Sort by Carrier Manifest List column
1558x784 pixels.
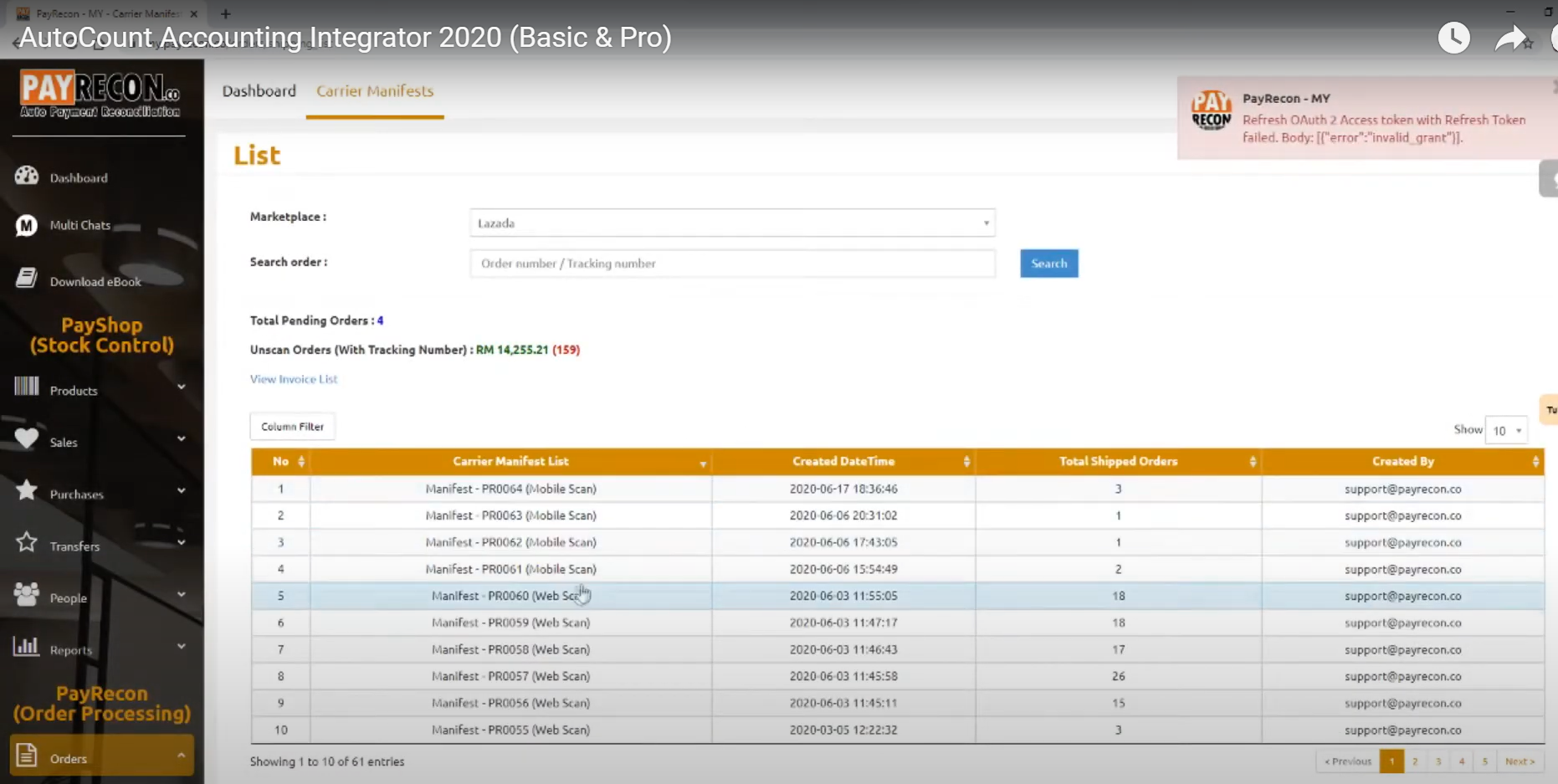(x=703, y=464)
